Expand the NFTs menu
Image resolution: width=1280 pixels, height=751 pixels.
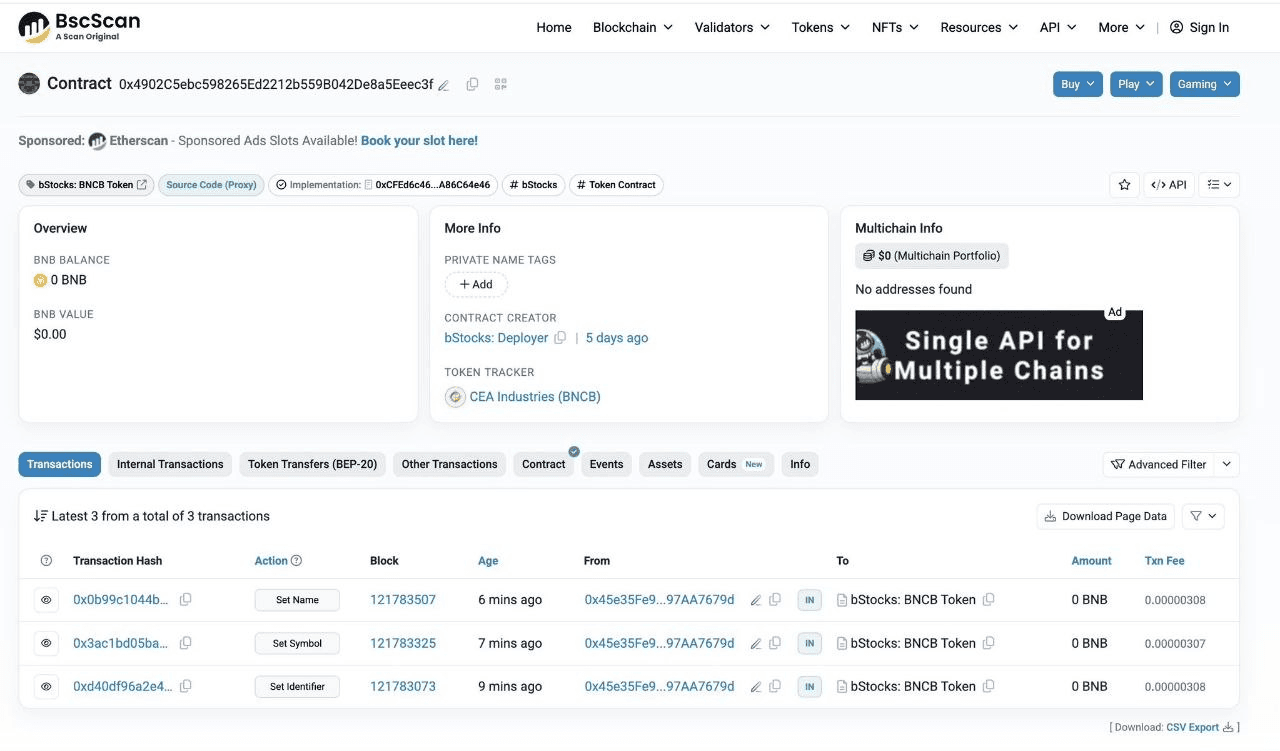pyautogui.click(x=895, y=27)
